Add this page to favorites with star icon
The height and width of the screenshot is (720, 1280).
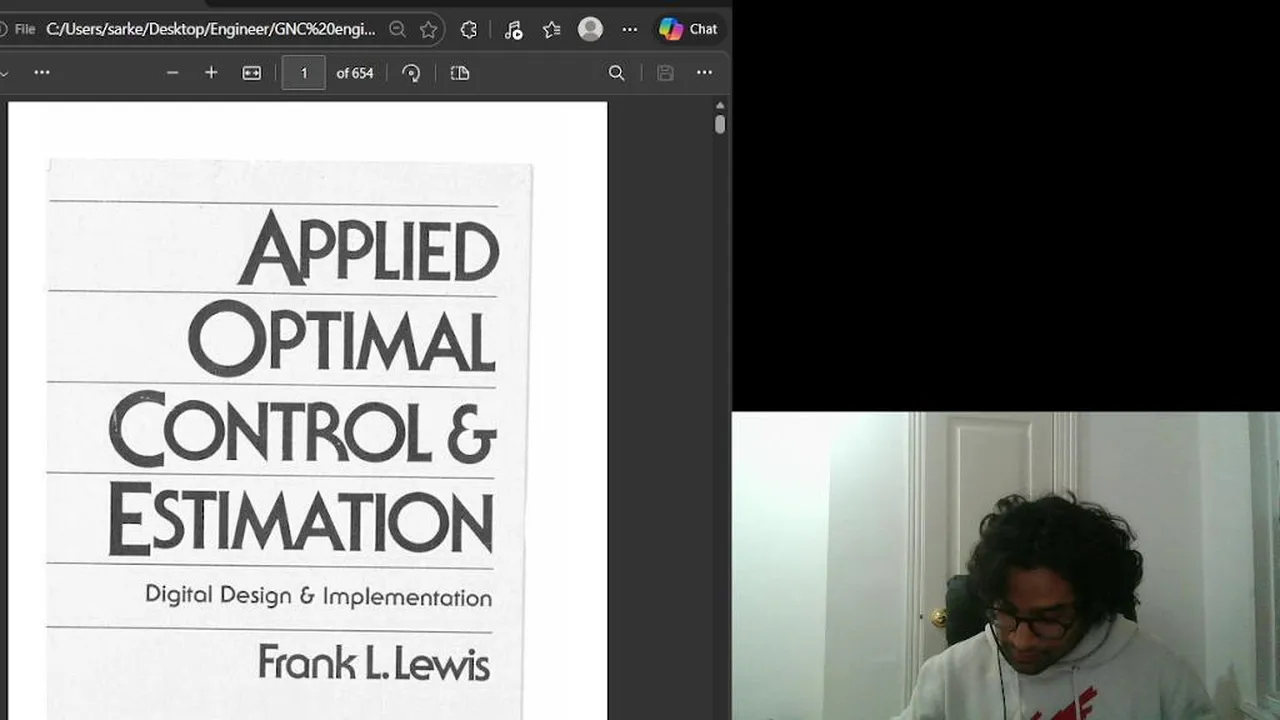coord(428,30)
